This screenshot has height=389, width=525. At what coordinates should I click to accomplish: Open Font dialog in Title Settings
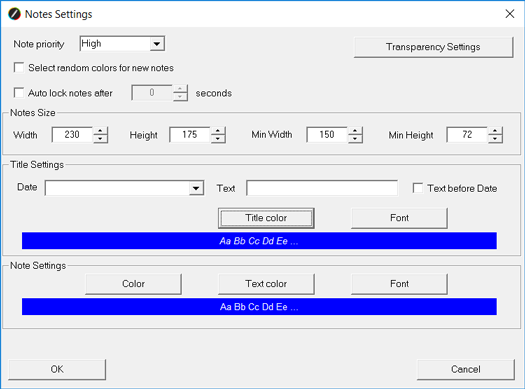click(x=399, y=218)
